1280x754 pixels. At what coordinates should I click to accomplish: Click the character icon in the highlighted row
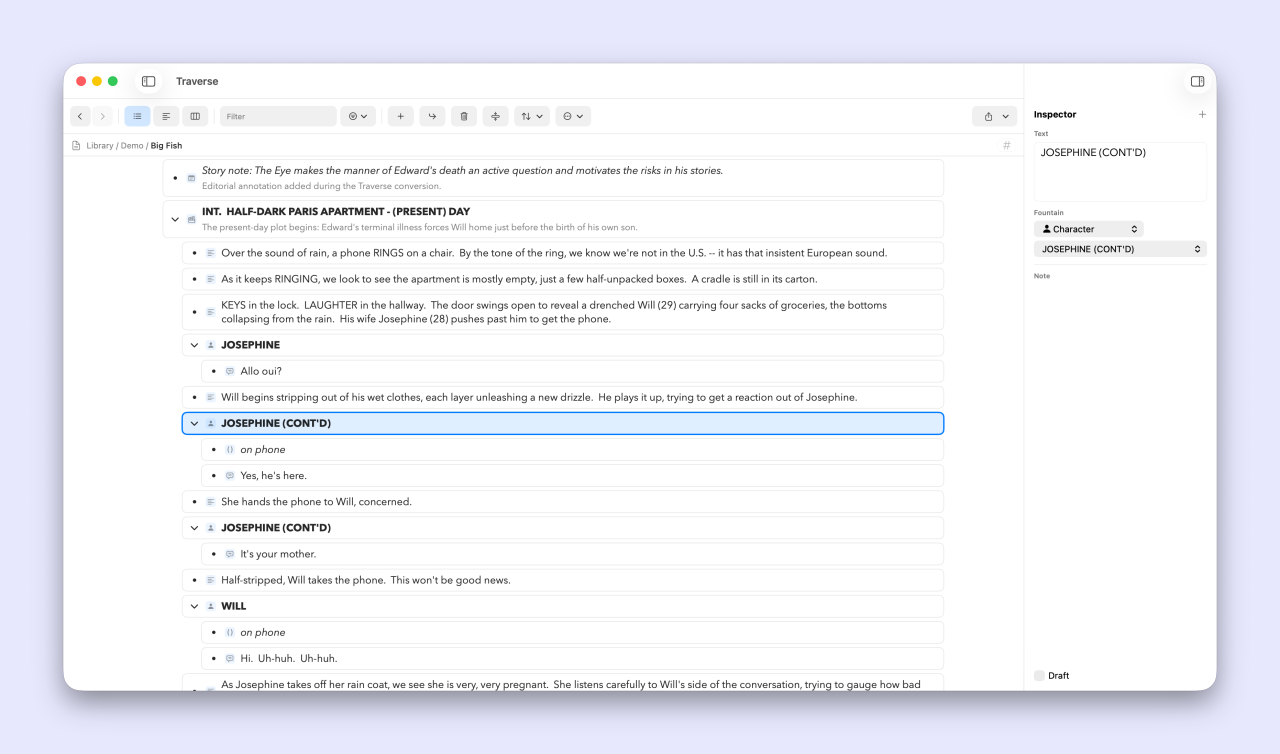[x=211, y=423]
